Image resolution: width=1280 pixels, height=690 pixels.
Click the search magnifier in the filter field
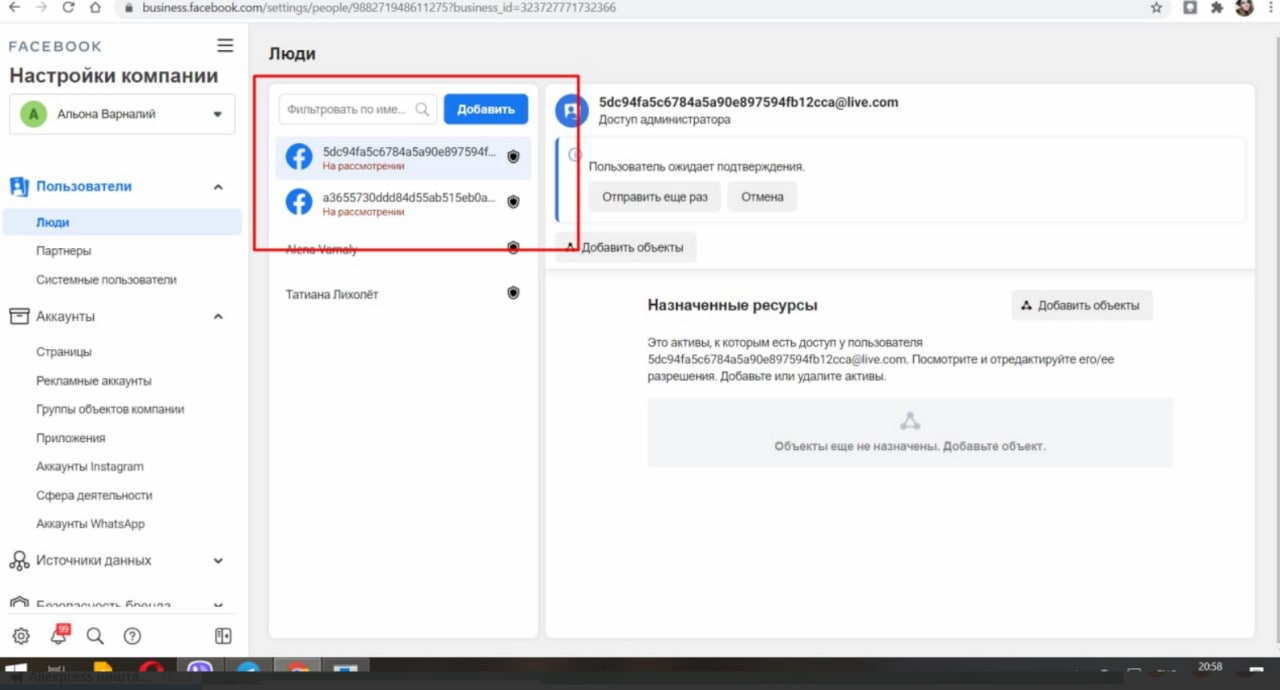(423, 109)
